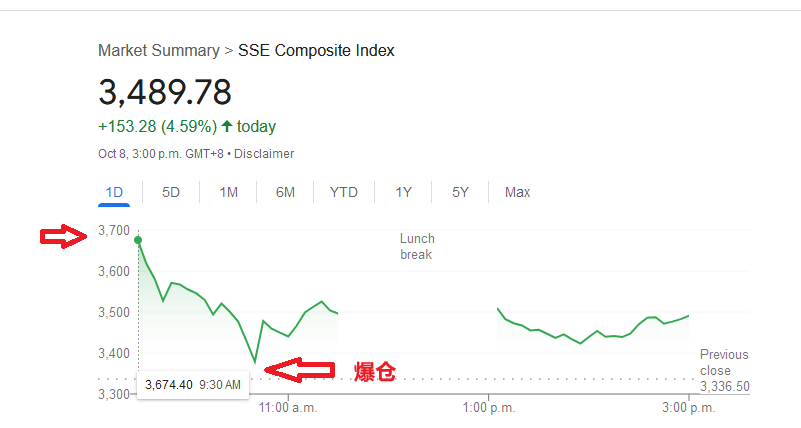Switch to the 5D chart tab
This screenshot has height=428, width=801.
171,192
